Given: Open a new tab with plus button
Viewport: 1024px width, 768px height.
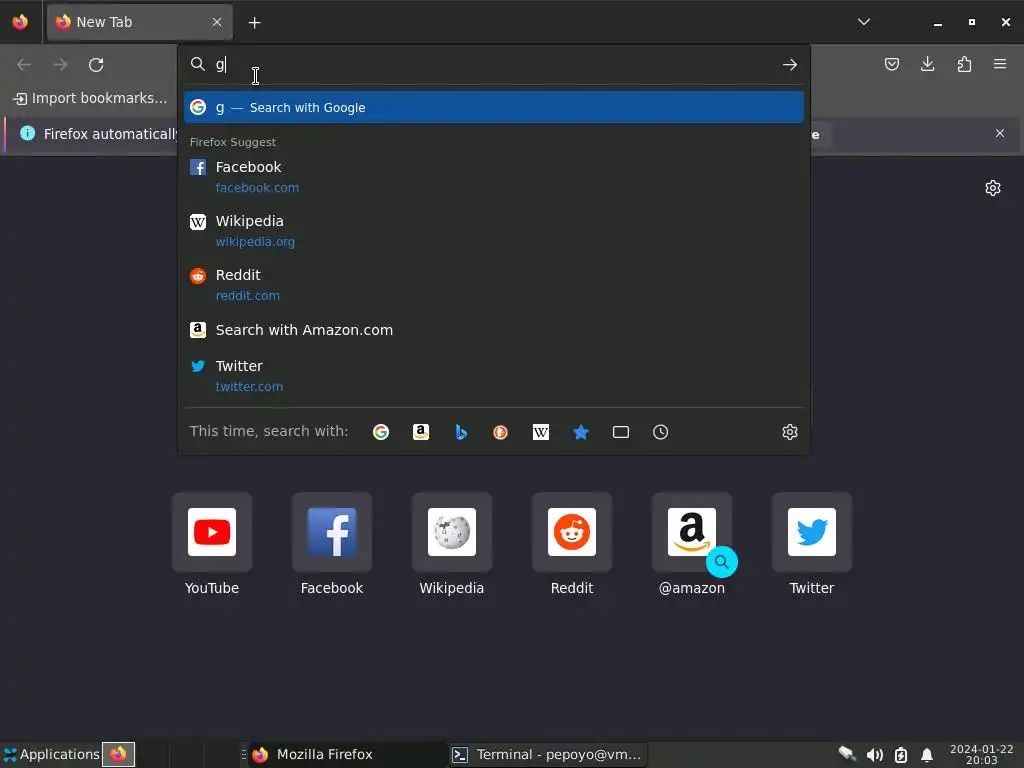Looking at the screenshot, I should point(255,23).
